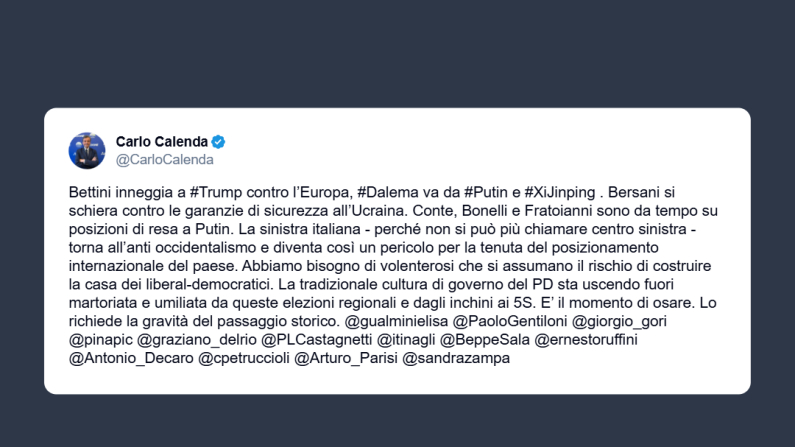
Task: Go to the @BeppeSala mention
Action: [482, 339]
